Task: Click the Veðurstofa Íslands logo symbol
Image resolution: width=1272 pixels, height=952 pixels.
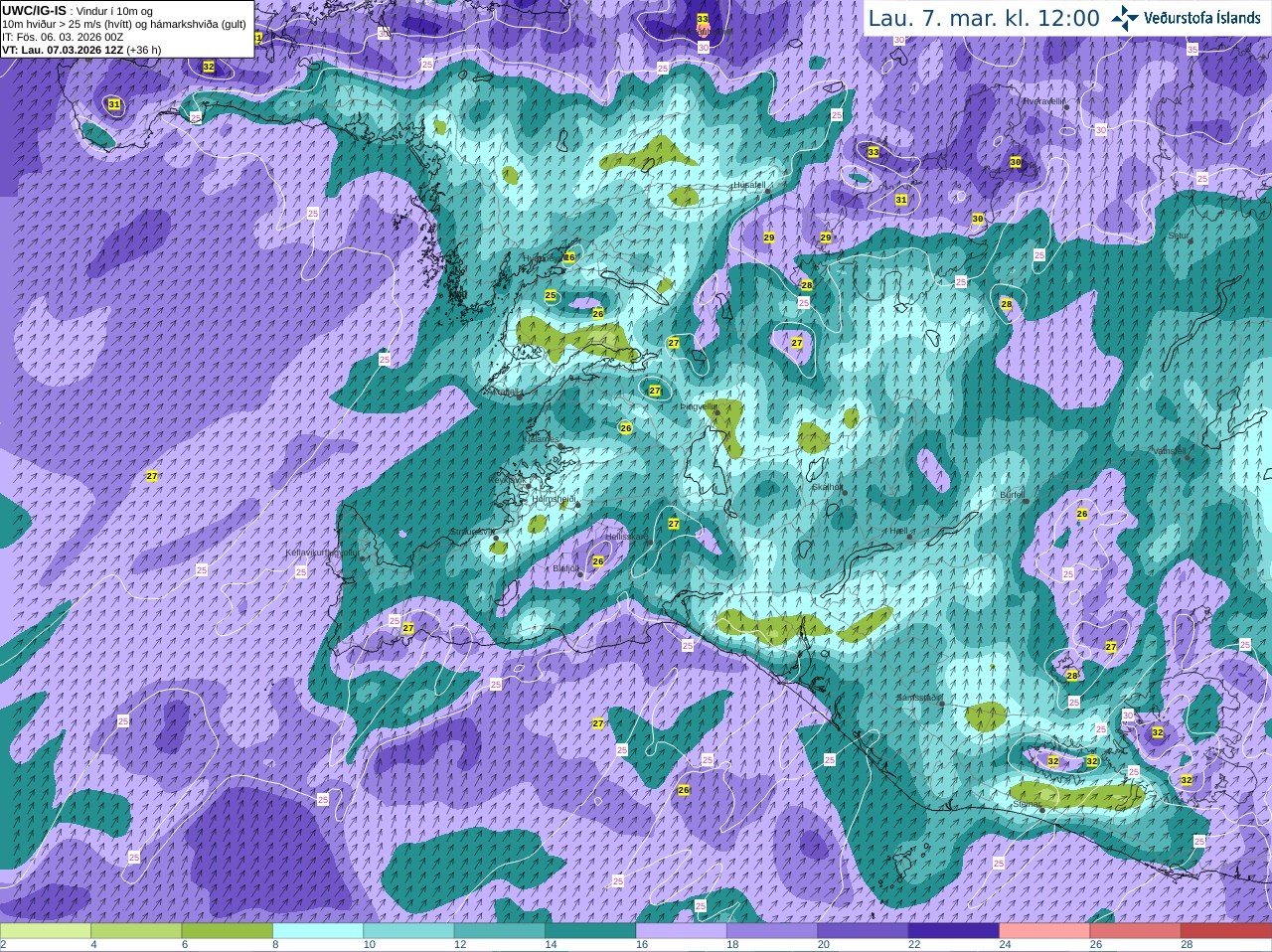Action: (x=1126, y=17)
